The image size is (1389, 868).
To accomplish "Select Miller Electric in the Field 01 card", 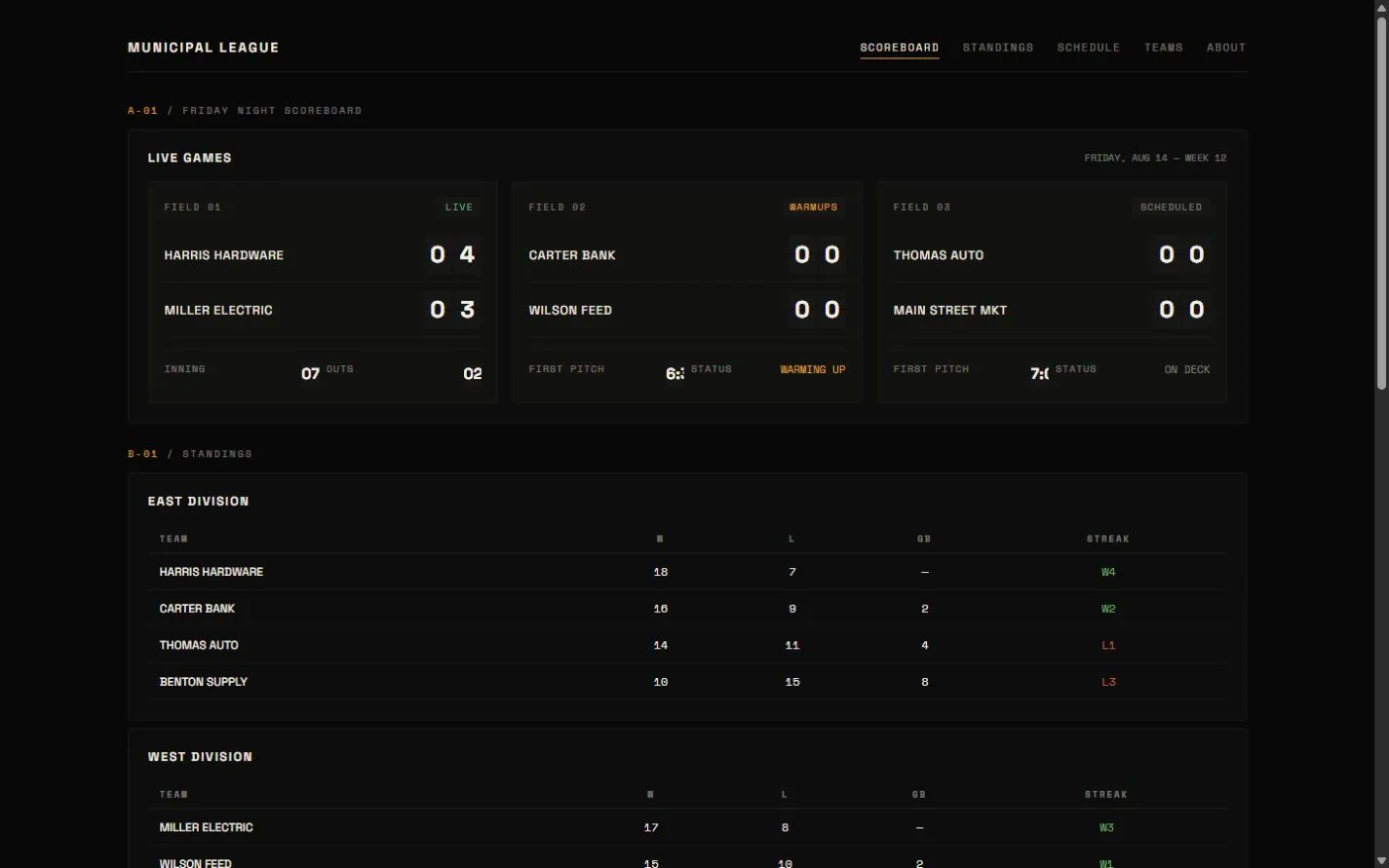I will point(218,310).
